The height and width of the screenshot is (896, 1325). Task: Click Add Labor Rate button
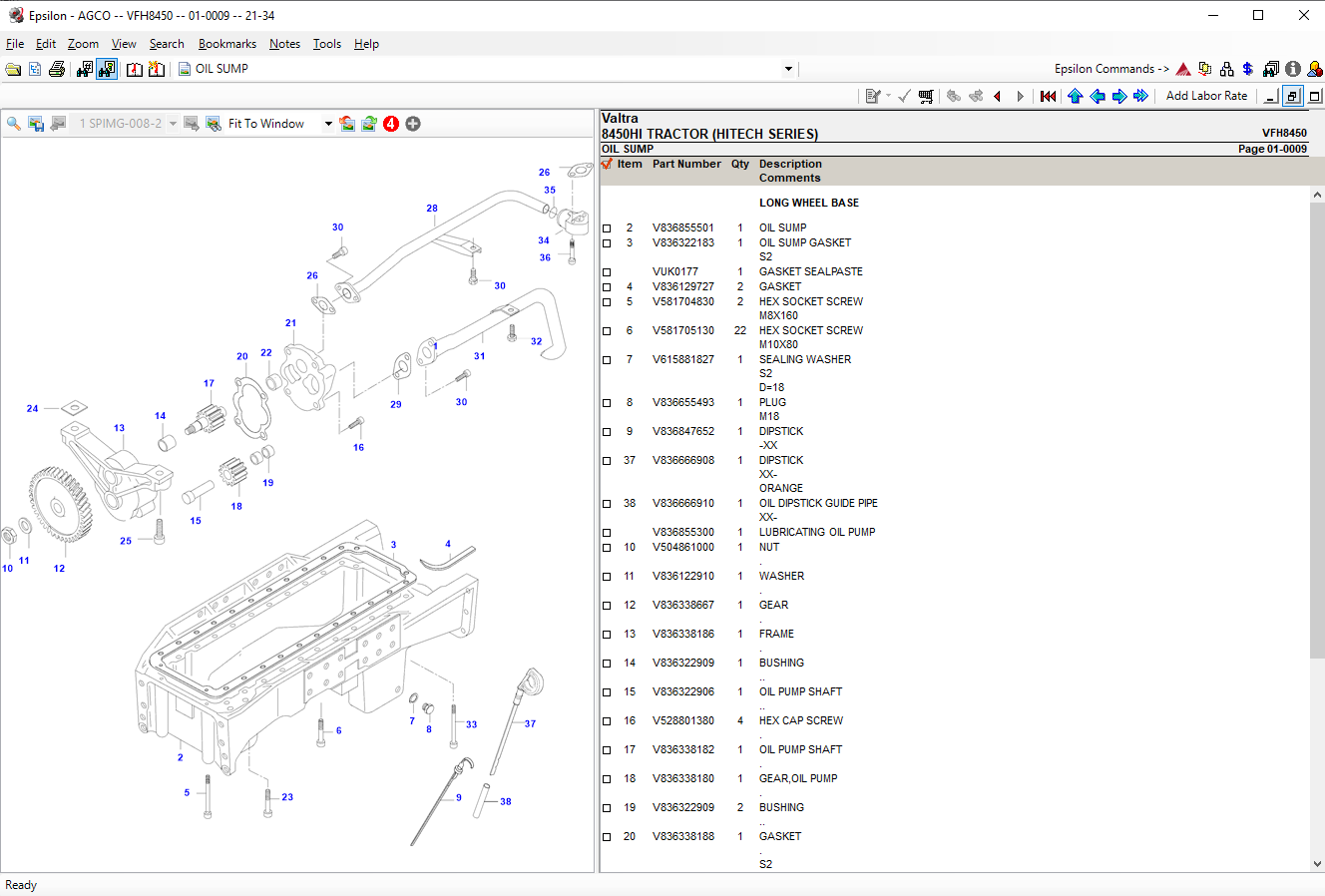[1206, 96]
